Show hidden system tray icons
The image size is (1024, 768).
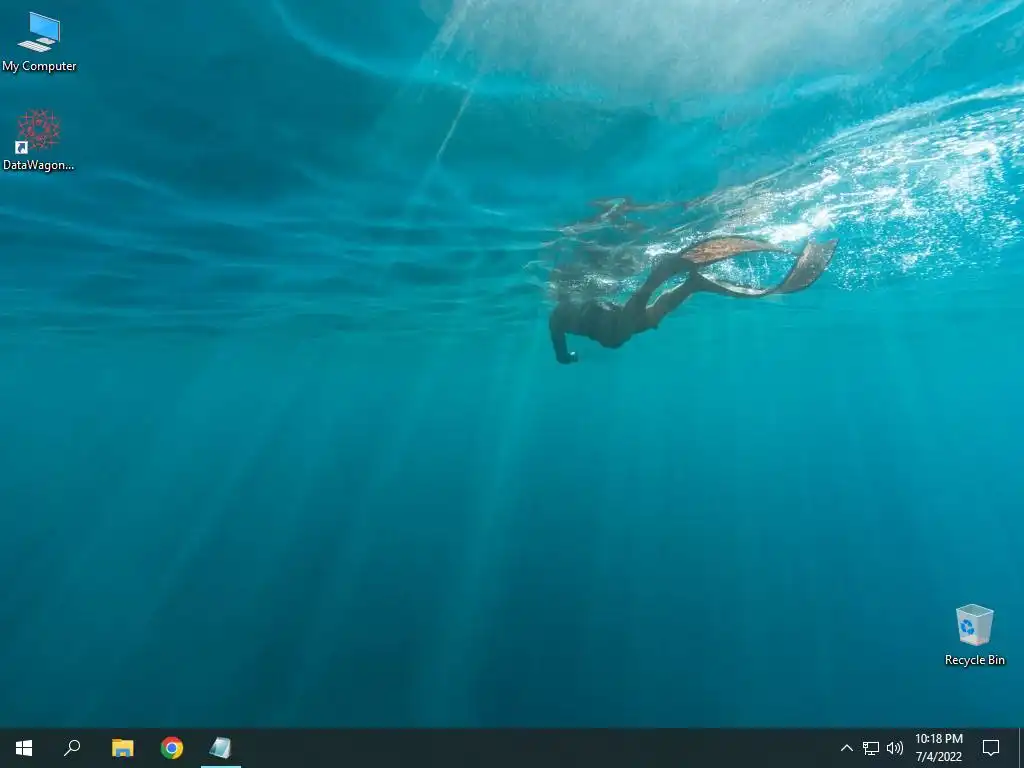[846, 748]
